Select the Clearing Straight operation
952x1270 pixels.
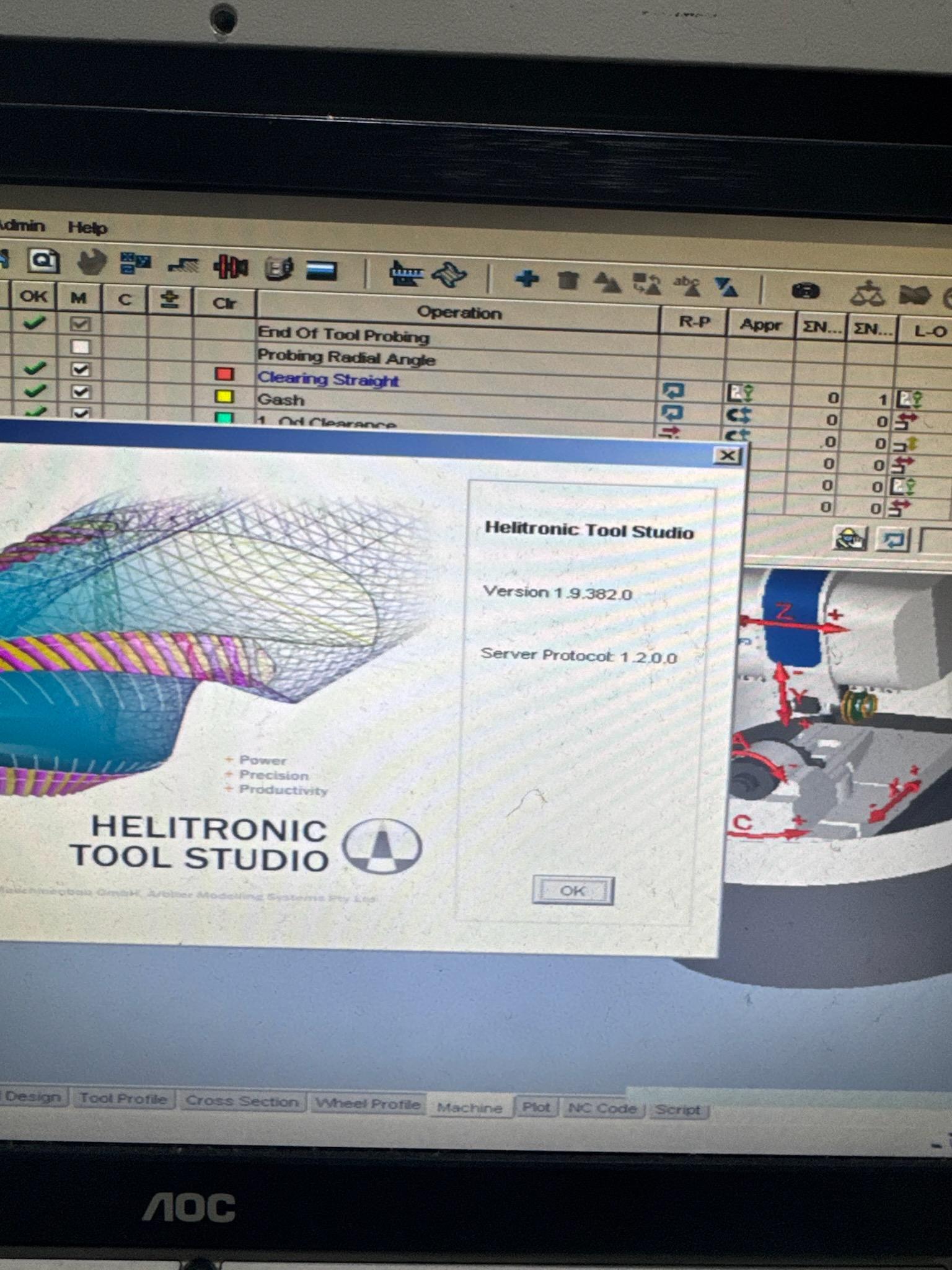coord(328,379)
